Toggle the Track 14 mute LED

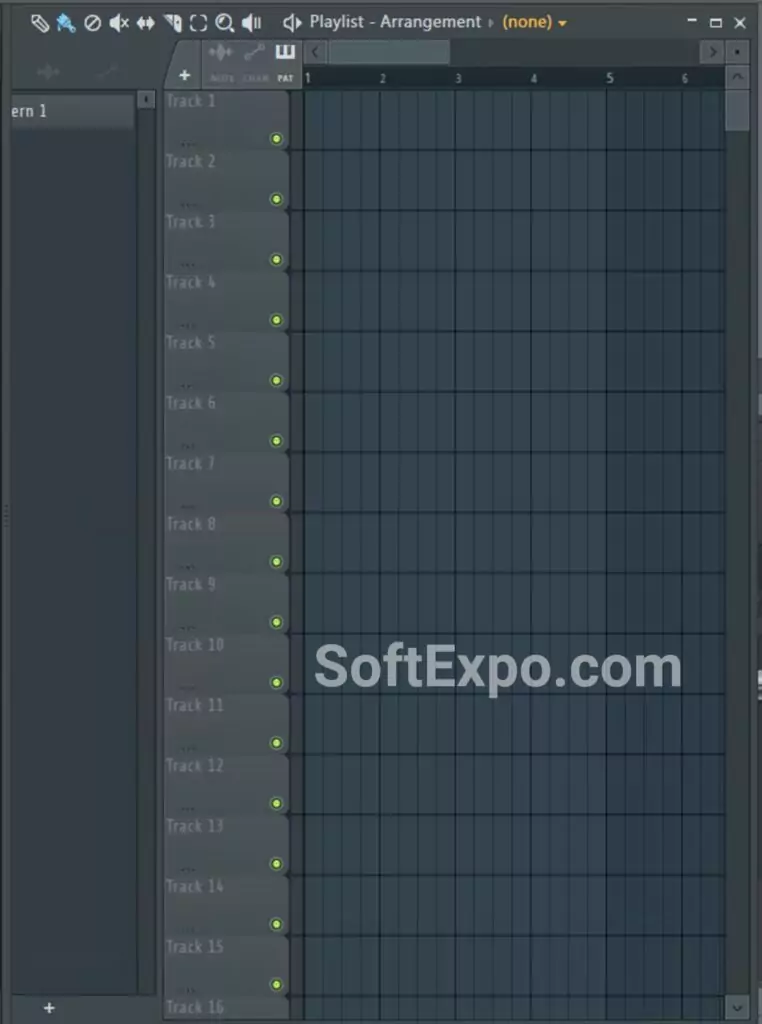[x=276, y=924]
